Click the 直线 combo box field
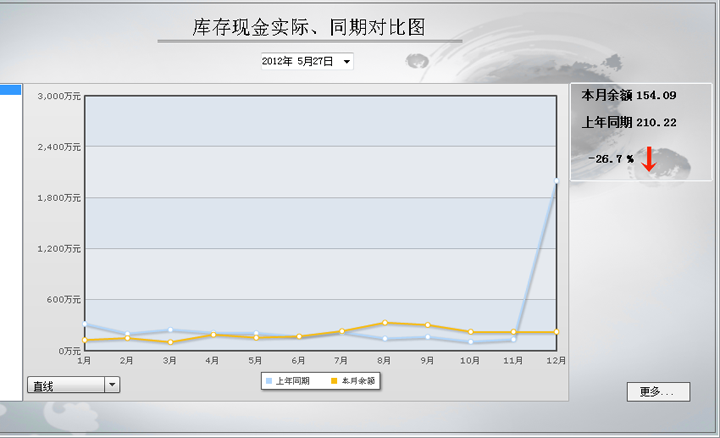 pos(66,384)
